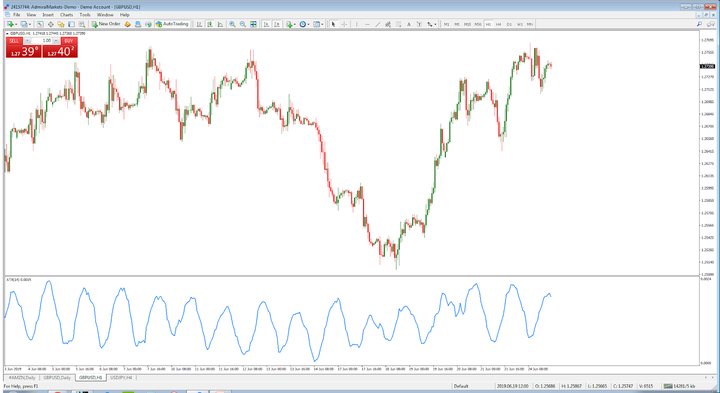
Task: Click the SELL button
Action: (14, 41)
